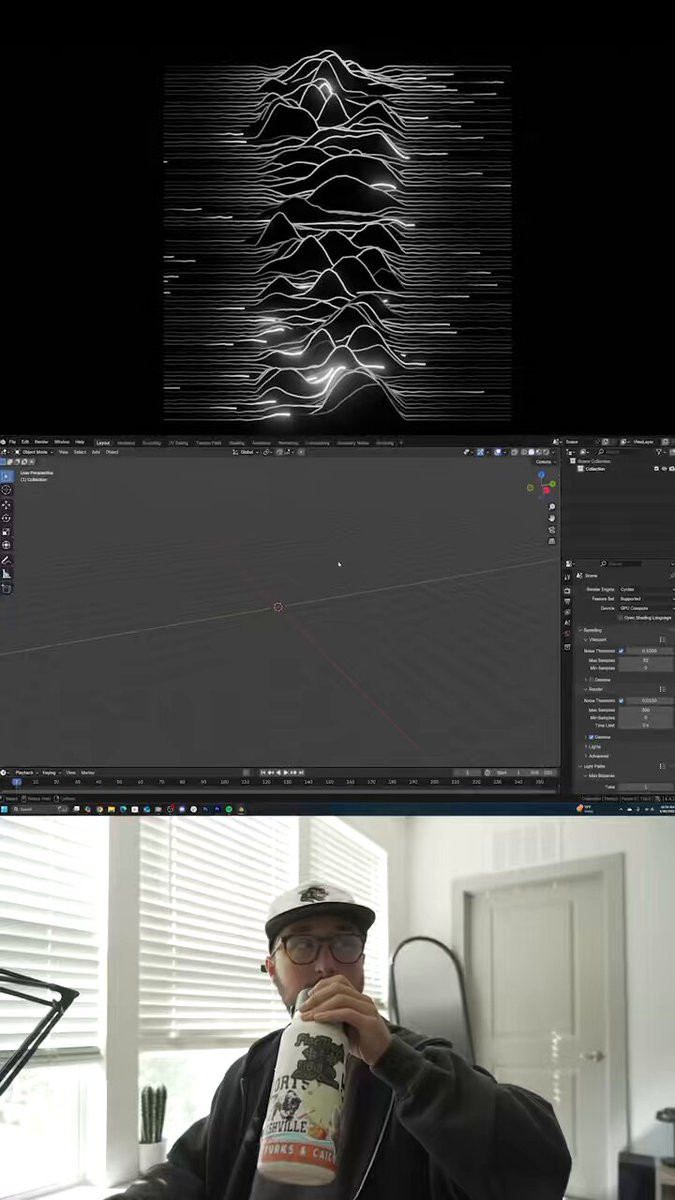Image resolution: width=675 pixels, height=1200 pixels.
Task: Open the Render properties tab icon
Action: 567,591
